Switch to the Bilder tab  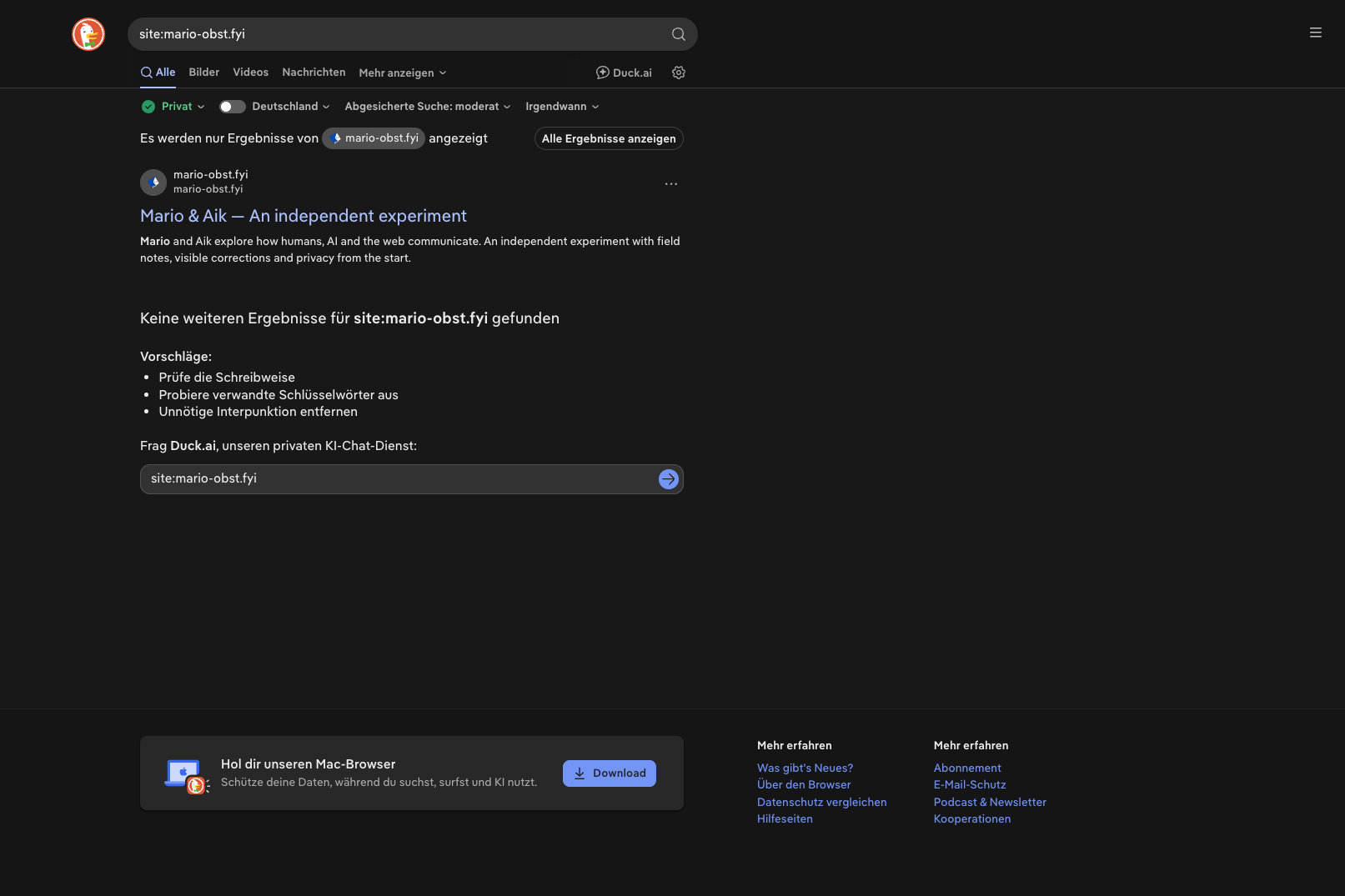pyautogui.click(x=204, y=73)
